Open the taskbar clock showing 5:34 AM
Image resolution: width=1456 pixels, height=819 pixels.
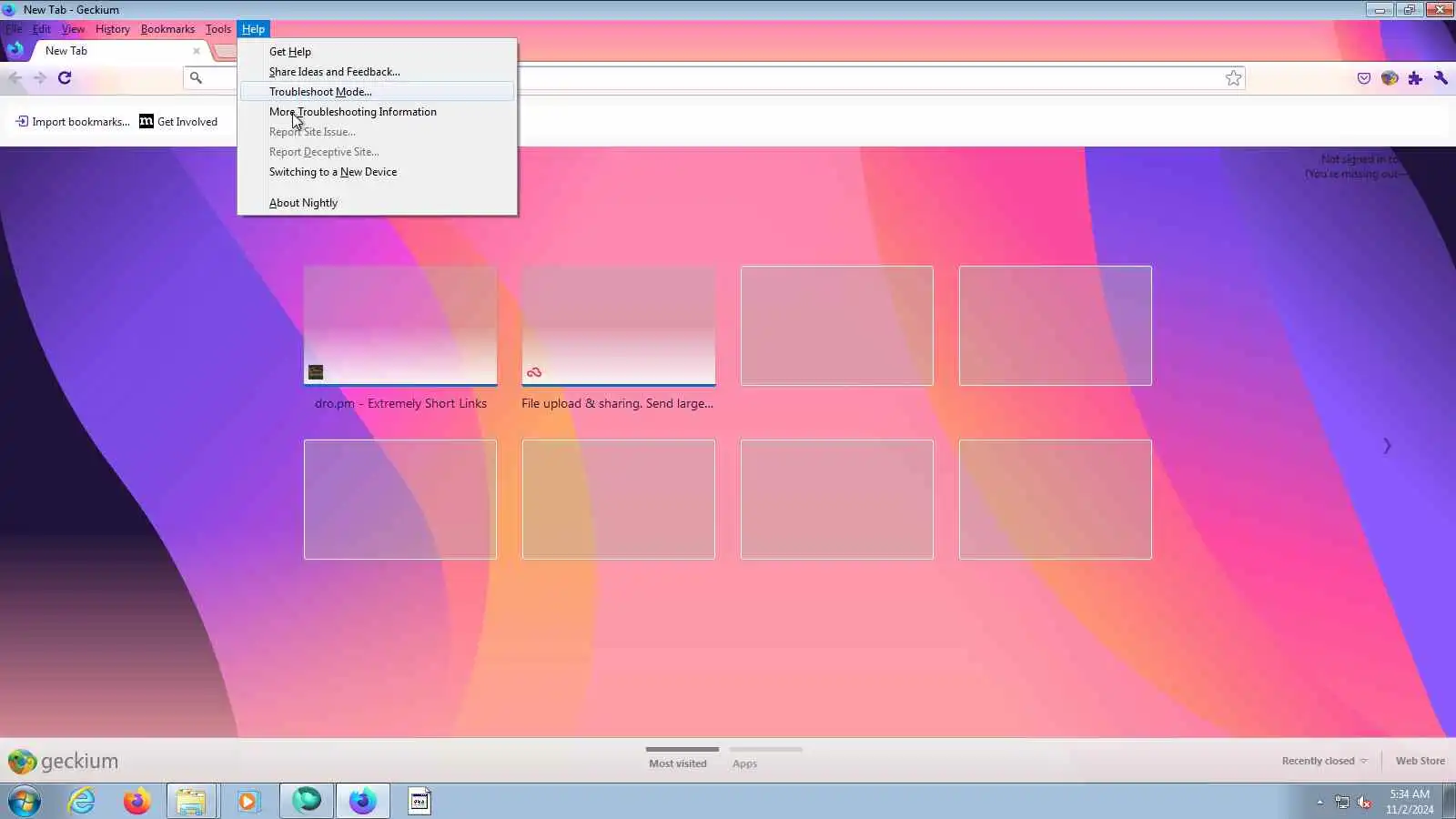(1410, 802)
